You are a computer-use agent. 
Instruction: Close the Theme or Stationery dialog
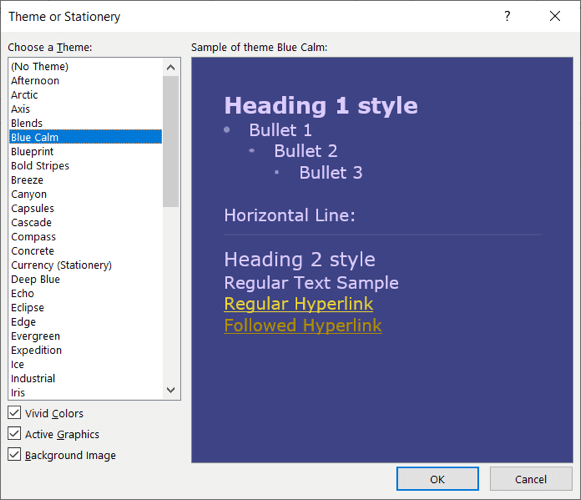tap(555, 16)
